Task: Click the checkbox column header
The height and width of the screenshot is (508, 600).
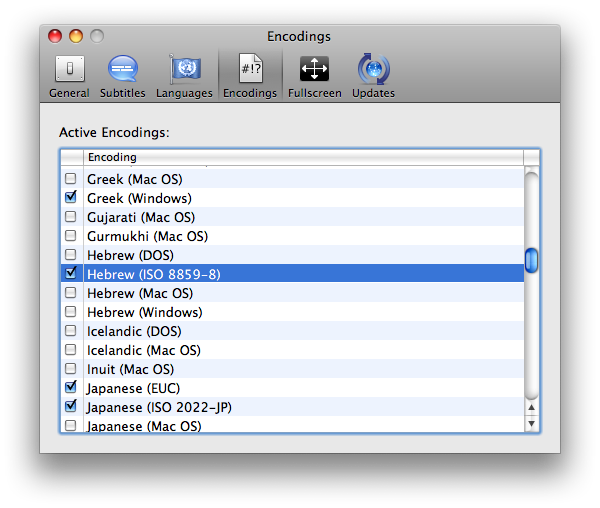Action: pos(71,157)
